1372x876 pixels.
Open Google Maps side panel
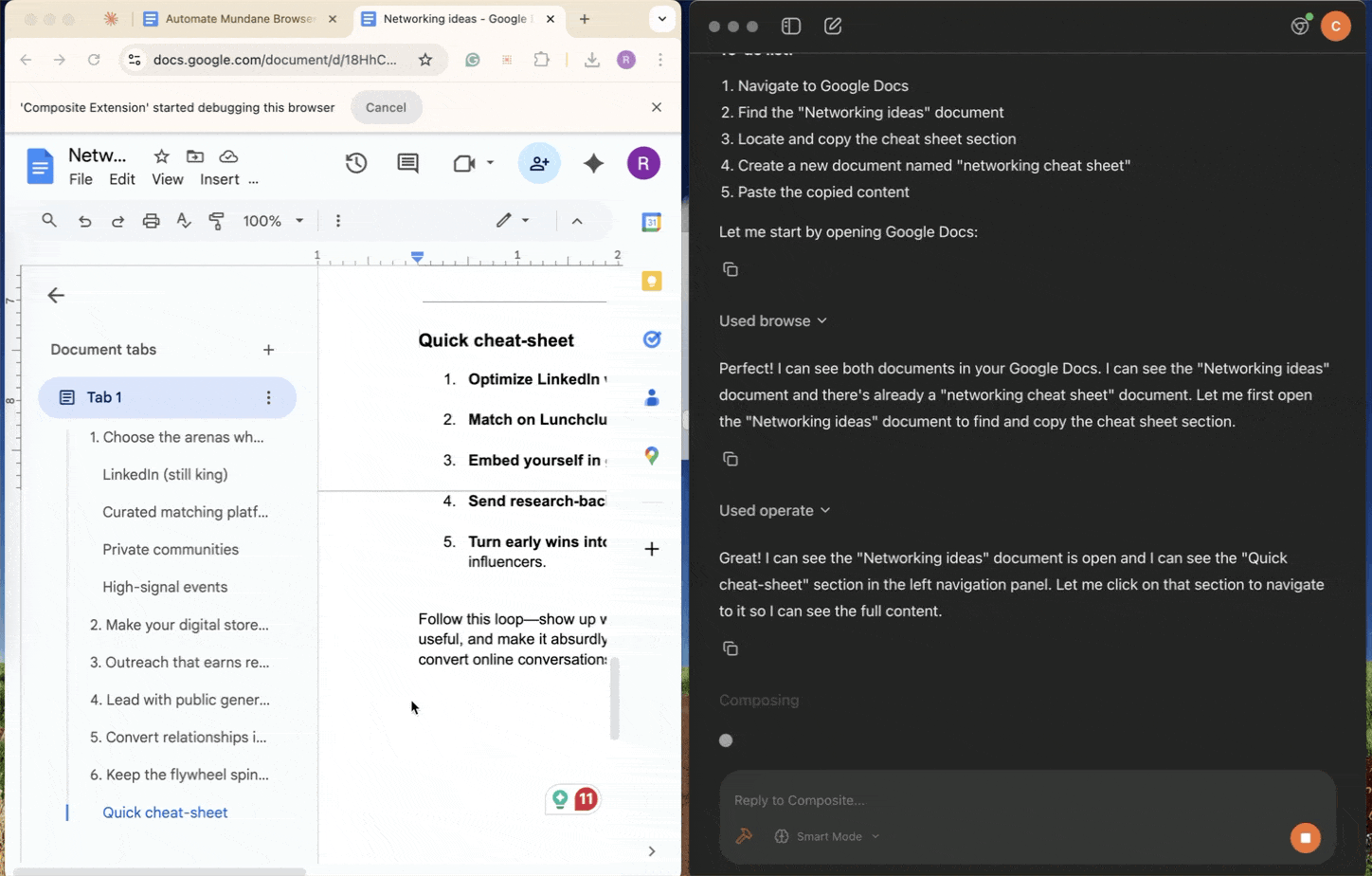tap(652, 456)
